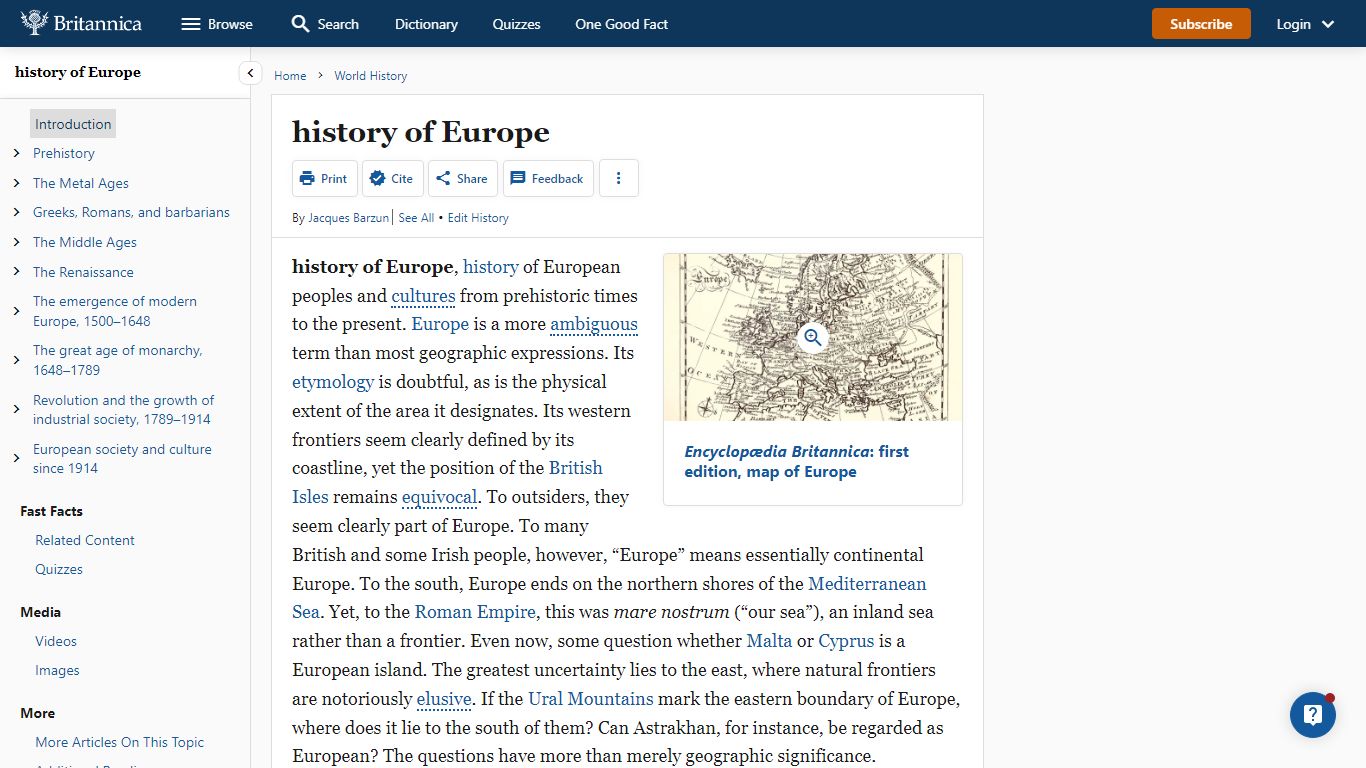Viewport: 1366px width, 768px height.
Task: Click the 'history of Europe' sidebar title
Action: [78, 72]
